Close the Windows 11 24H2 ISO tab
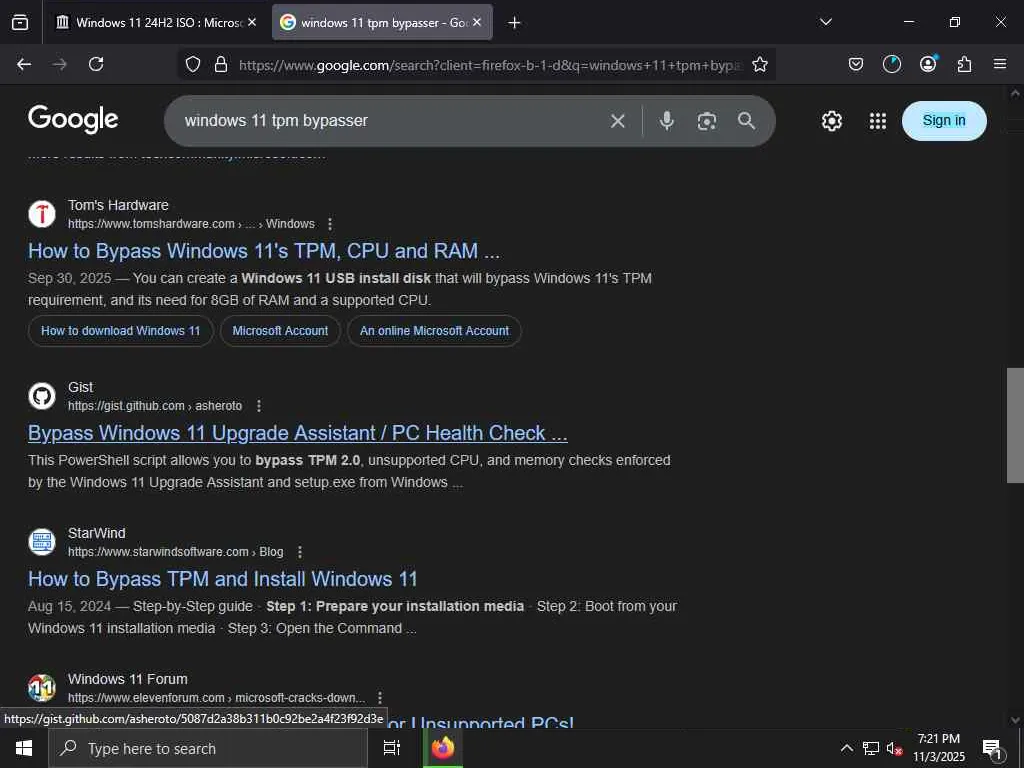The width and height of the screenshot is (1024, 768). click(x=252, y=22)
